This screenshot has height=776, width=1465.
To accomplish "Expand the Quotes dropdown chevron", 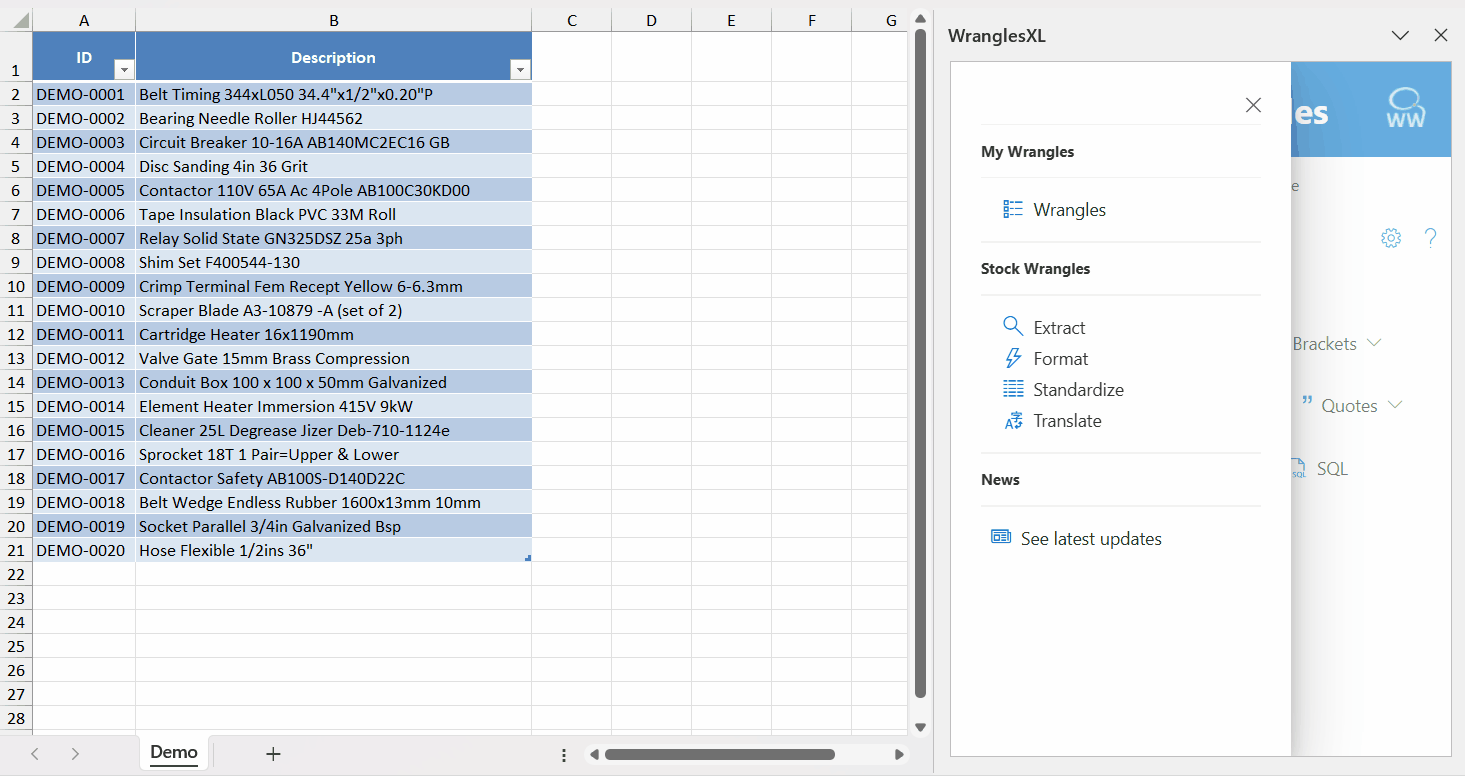I will pyautogui.click(x=1395, y=405).
